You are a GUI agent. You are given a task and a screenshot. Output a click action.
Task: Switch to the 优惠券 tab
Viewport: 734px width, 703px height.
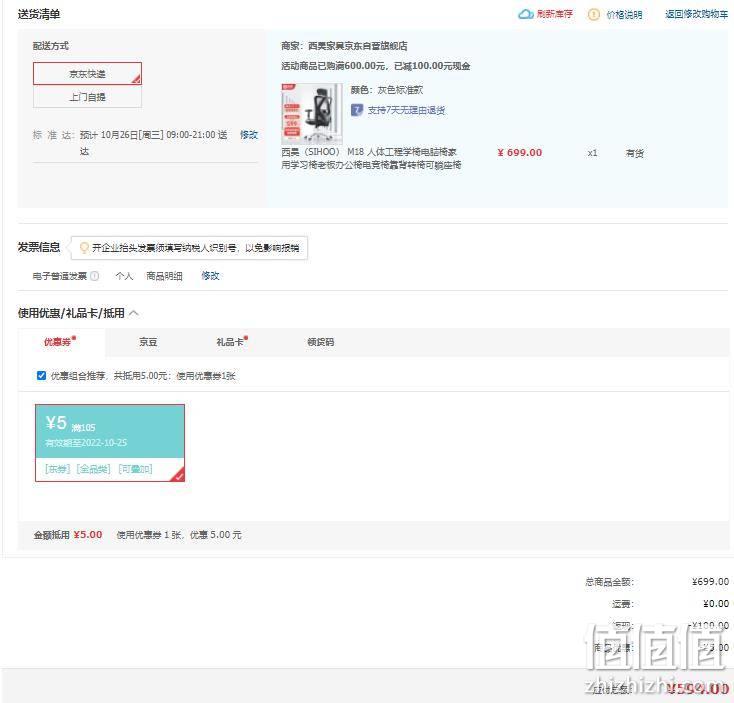tap(59, 342)
